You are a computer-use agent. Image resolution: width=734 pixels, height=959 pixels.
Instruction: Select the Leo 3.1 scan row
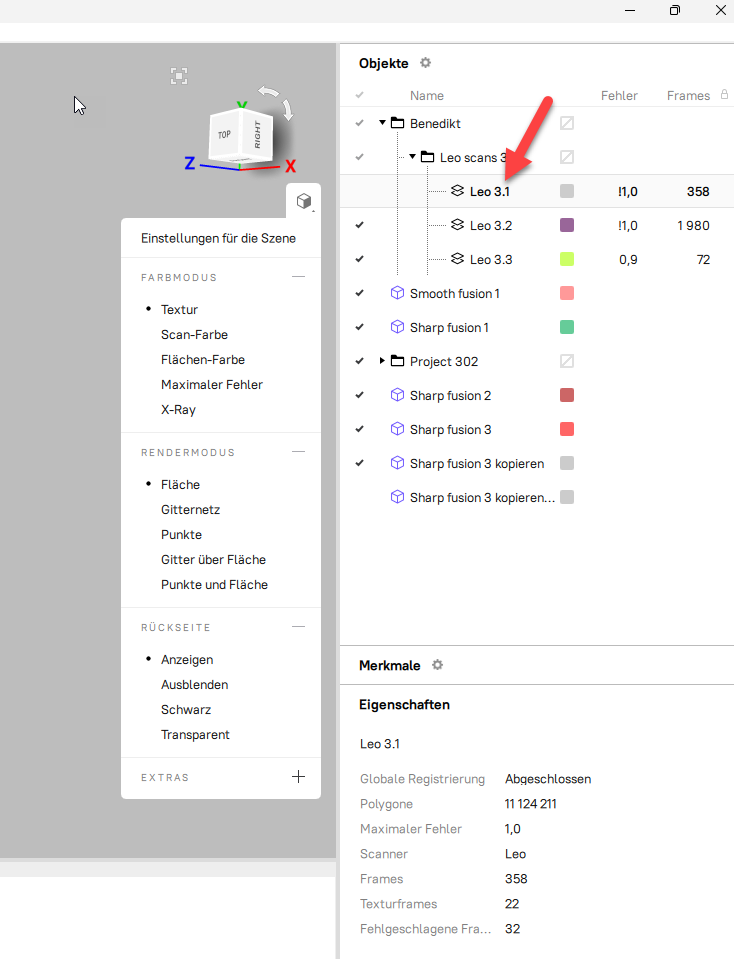click(537, 191)
